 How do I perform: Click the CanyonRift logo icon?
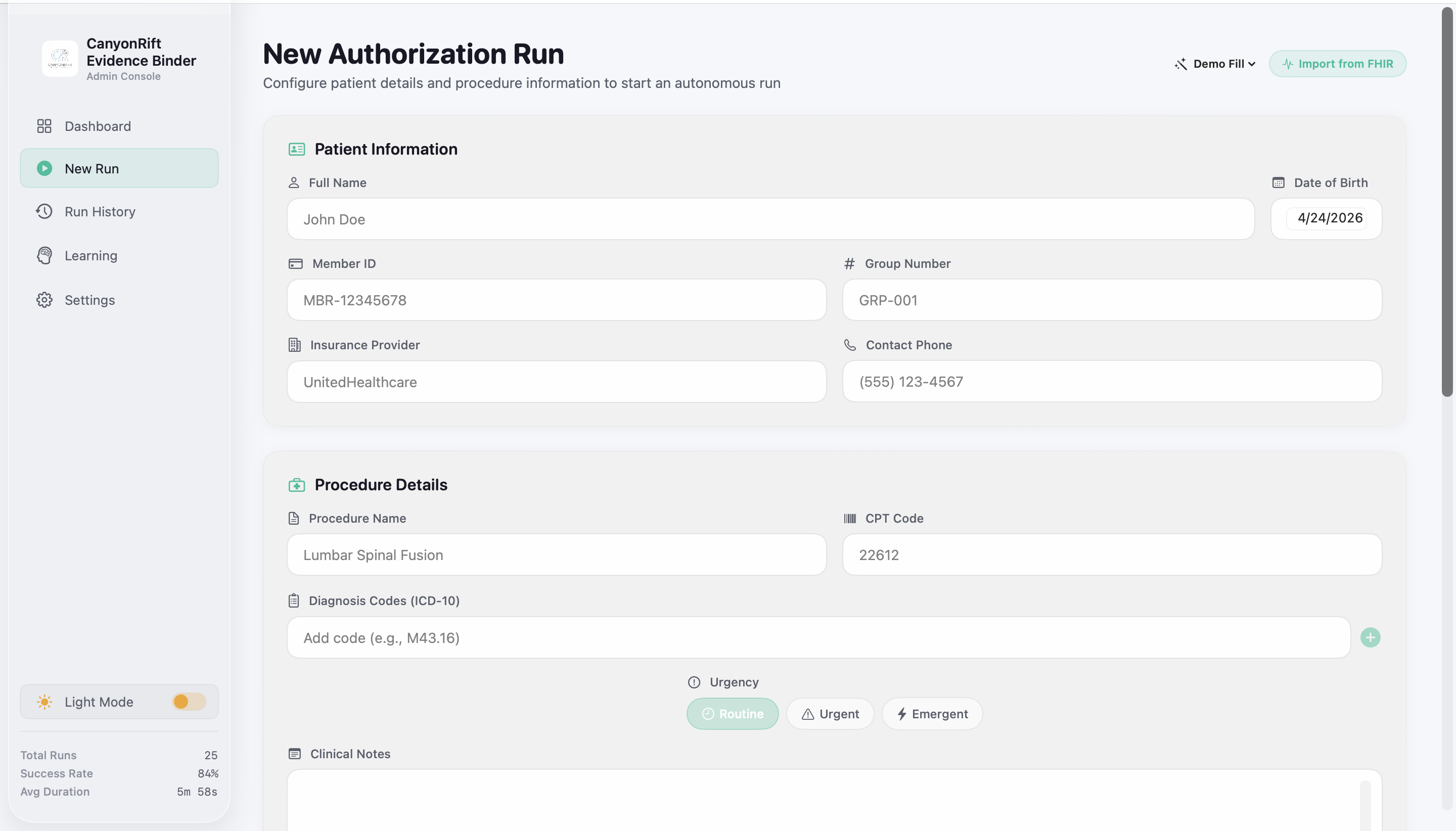(x=60, y=58)
